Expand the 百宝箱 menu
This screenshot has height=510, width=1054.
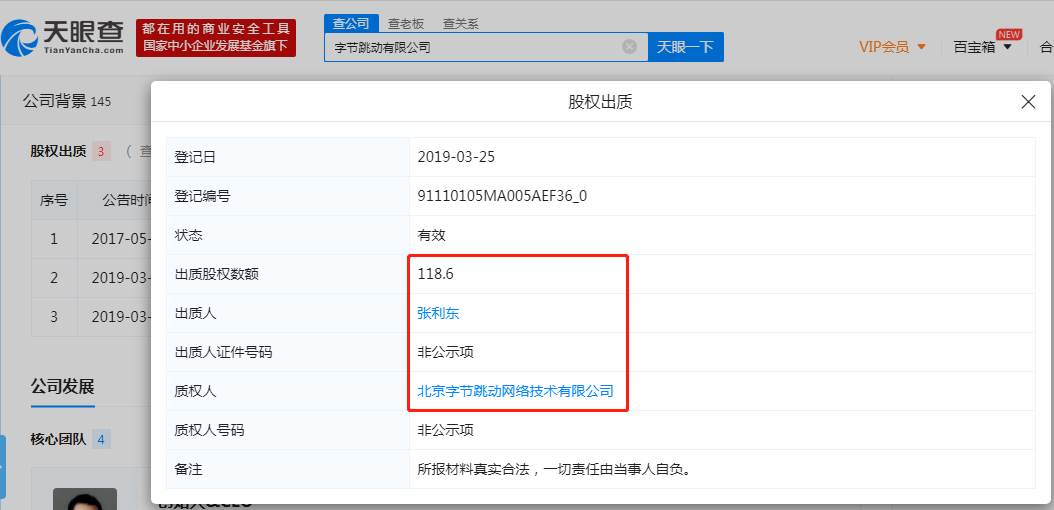coord(983,47)
